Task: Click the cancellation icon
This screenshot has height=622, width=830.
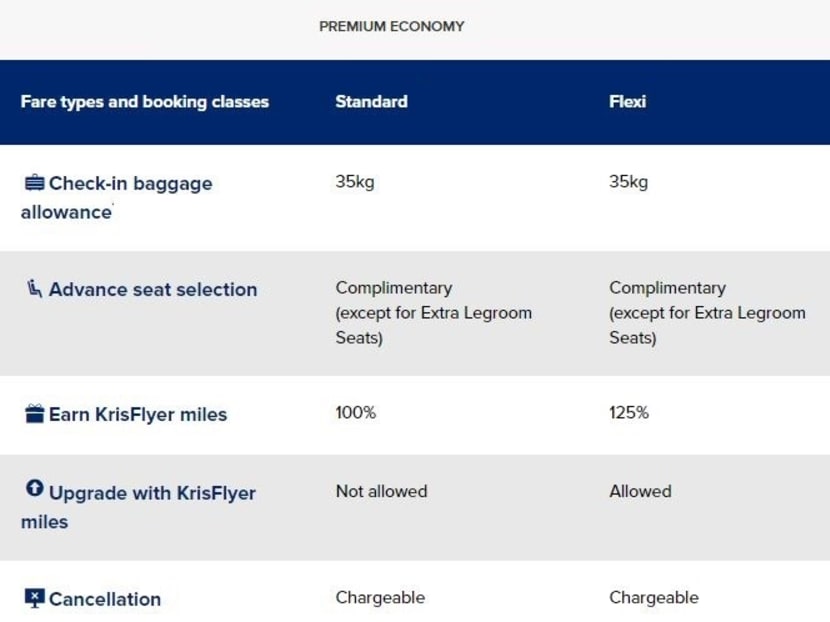Action: click(34, 598)
